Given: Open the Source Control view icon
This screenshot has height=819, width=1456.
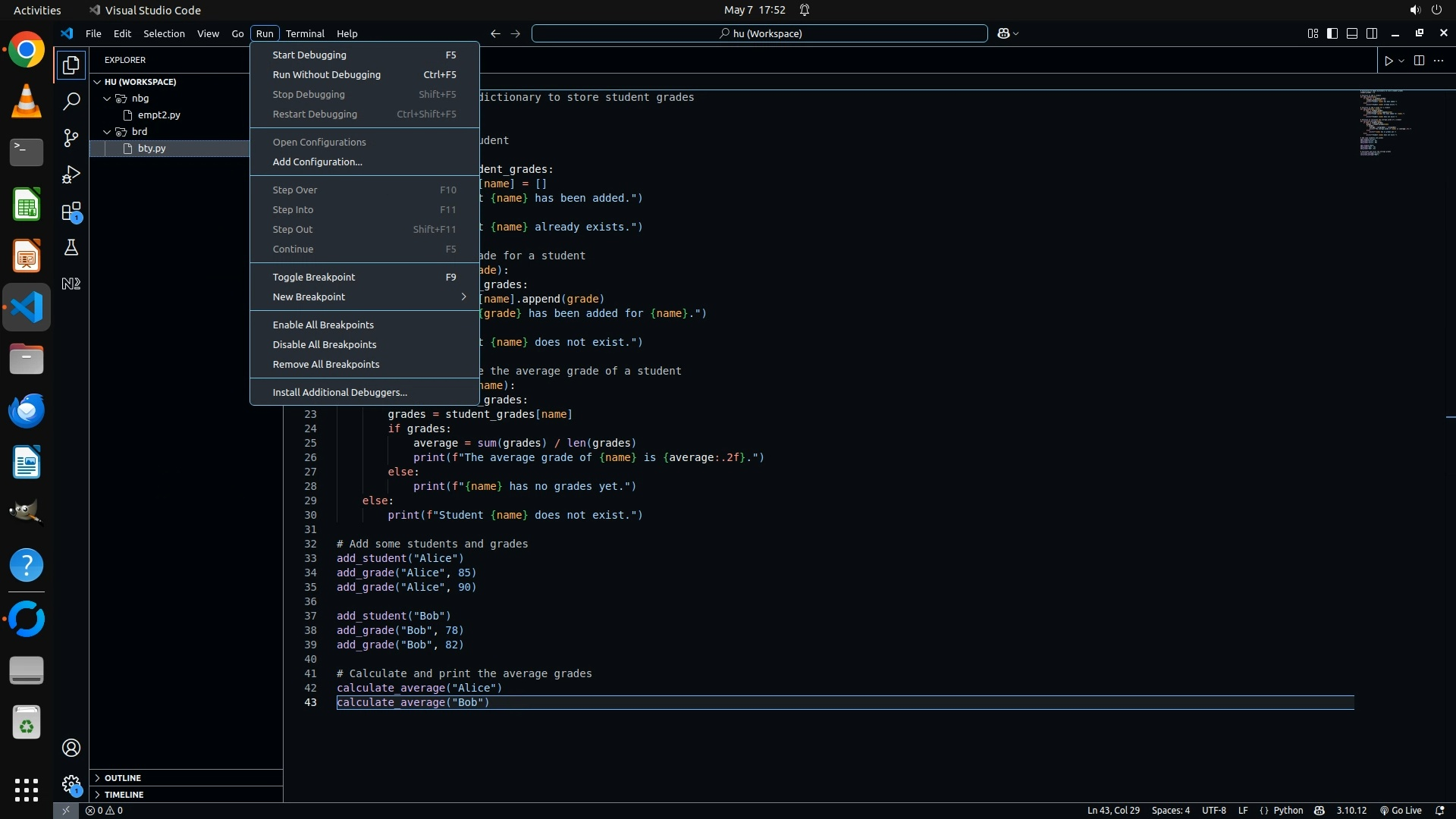Looking at the screenshot, I should tap(71, 138).
